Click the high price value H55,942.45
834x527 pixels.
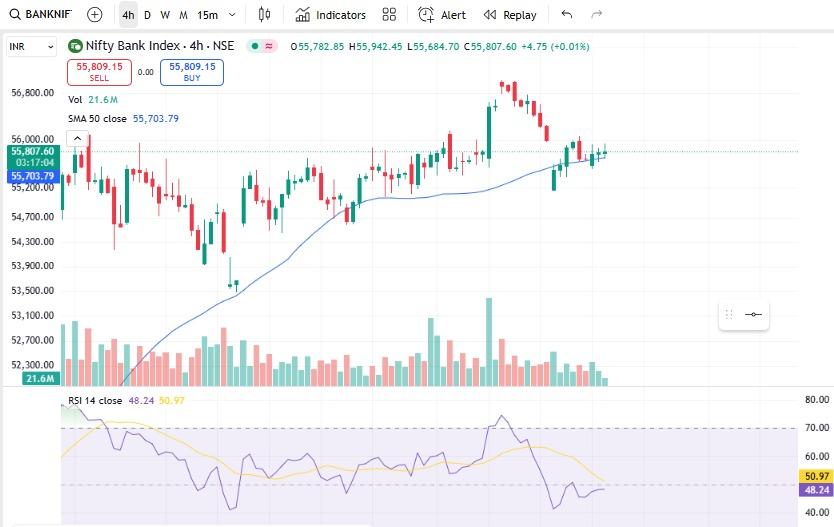pyautogui.click(x=376, y=47)
